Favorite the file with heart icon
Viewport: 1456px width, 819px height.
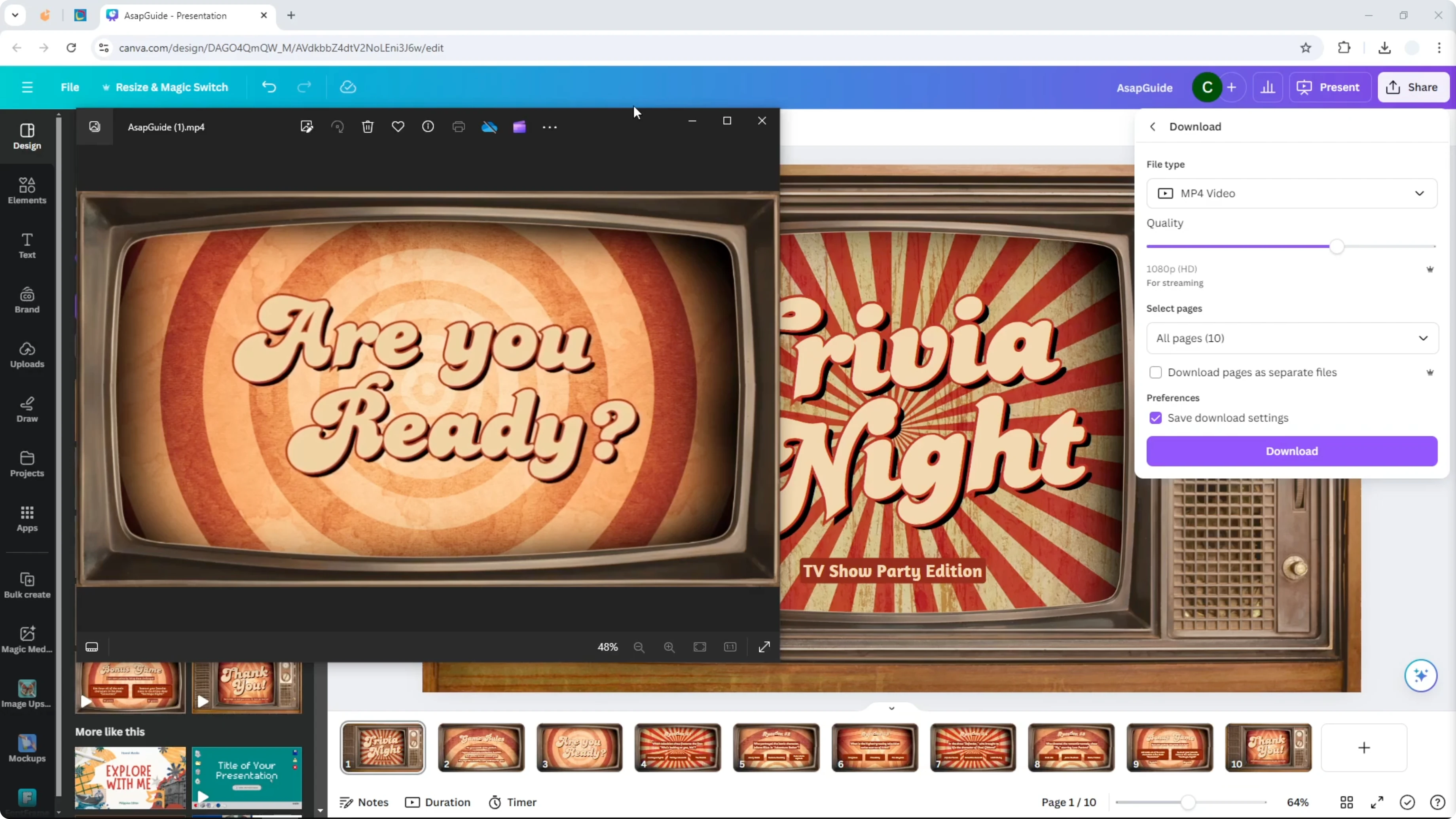click(x=398, y=127)
